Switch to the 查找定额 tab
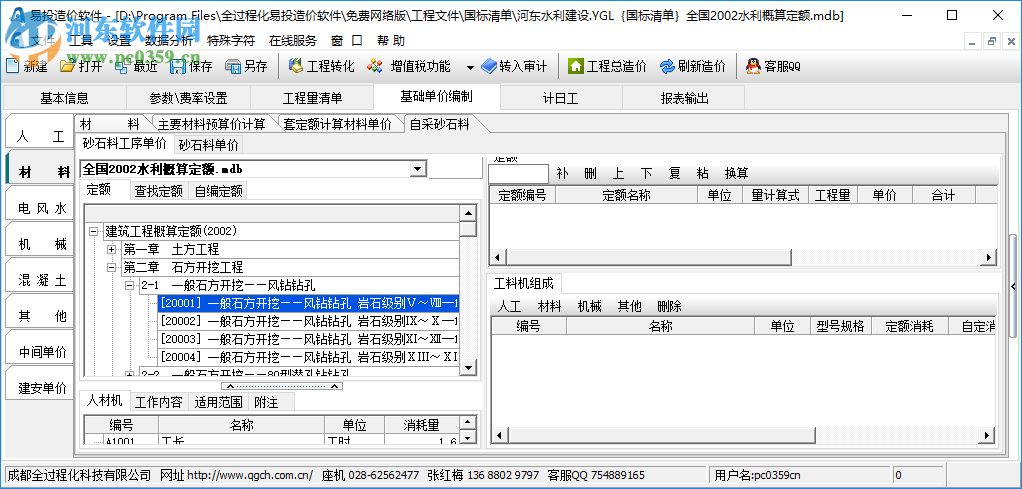The width and height of the screenshot is (1022, 489). point(158,191)
